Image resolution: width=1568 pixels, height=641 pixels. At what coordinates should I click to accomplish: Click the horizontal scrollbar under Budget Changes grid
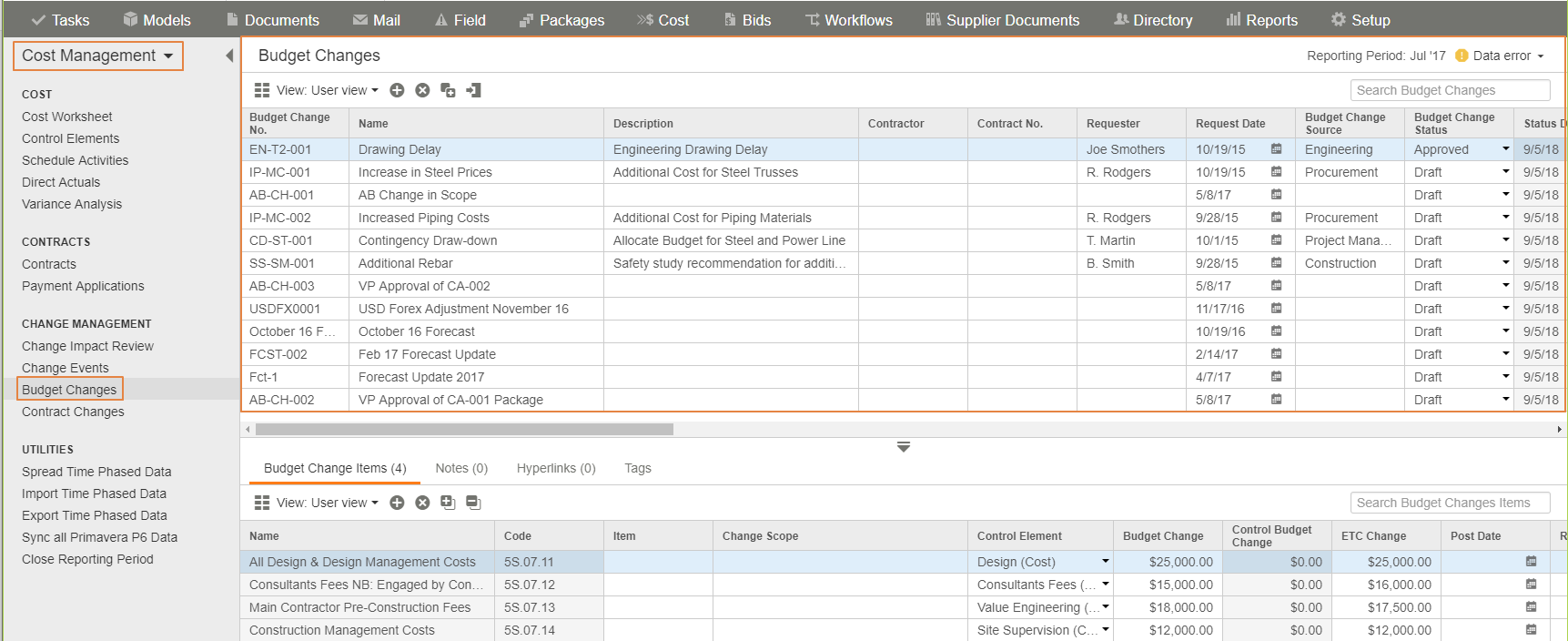click(464, 429)
